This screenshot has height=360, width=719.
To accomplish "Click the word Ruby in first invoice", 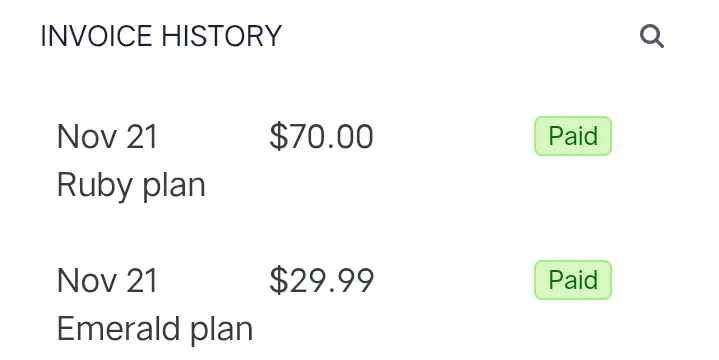I will [x=95, y=186].
